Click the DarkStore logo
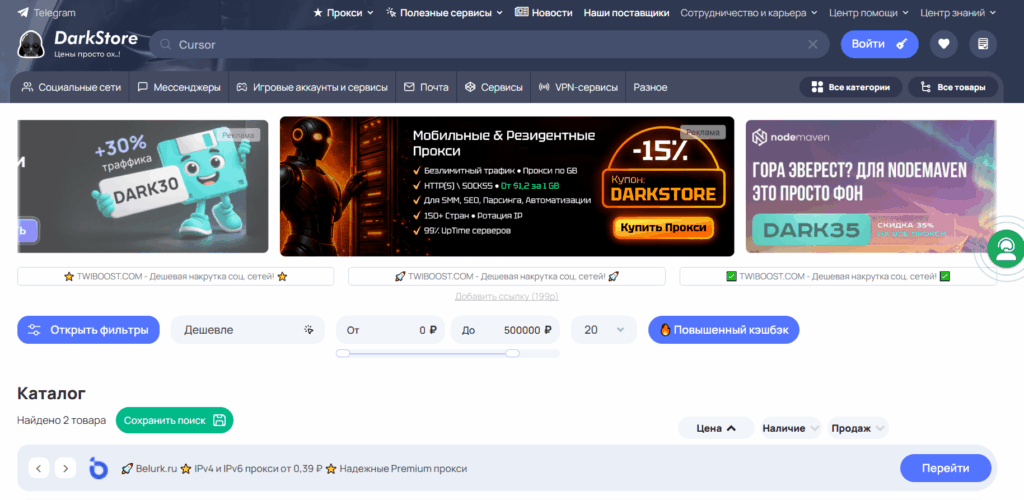Viewport: 1024px width, 500px height. [x=78, y=44]
